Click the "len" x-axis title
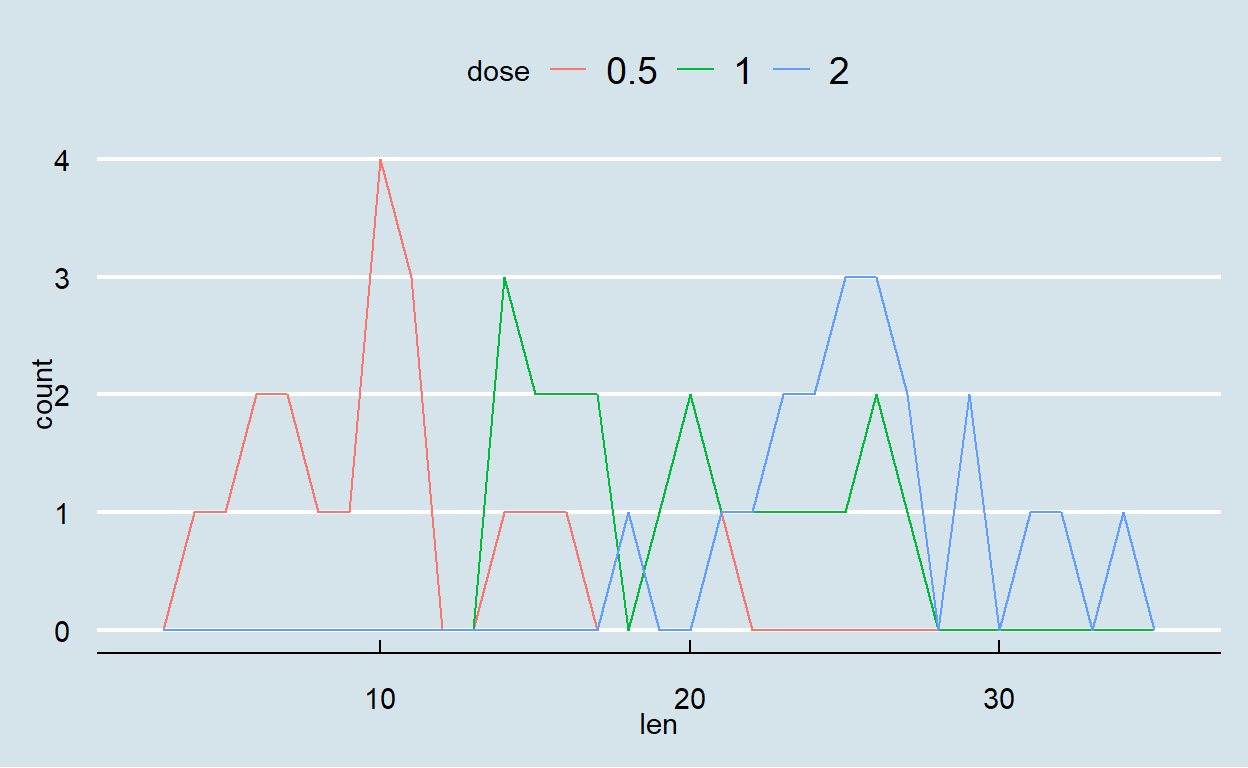Image resolution: width=1248 pixels, height=768 pixels. tap(659, 725)
